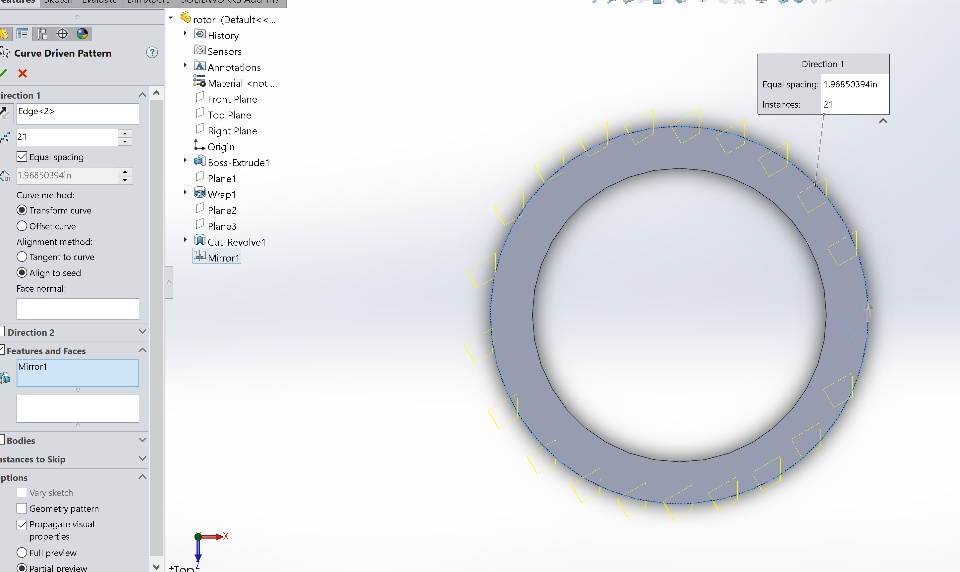Increase the instance count stepper up arrow

(x=125, y=133)
